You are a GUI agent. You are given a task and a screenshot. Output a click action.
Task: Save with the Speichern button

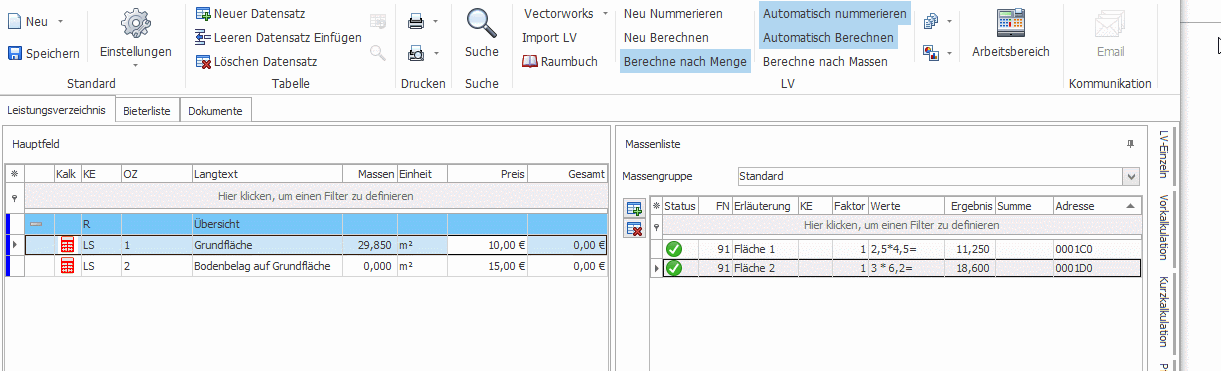44,53
